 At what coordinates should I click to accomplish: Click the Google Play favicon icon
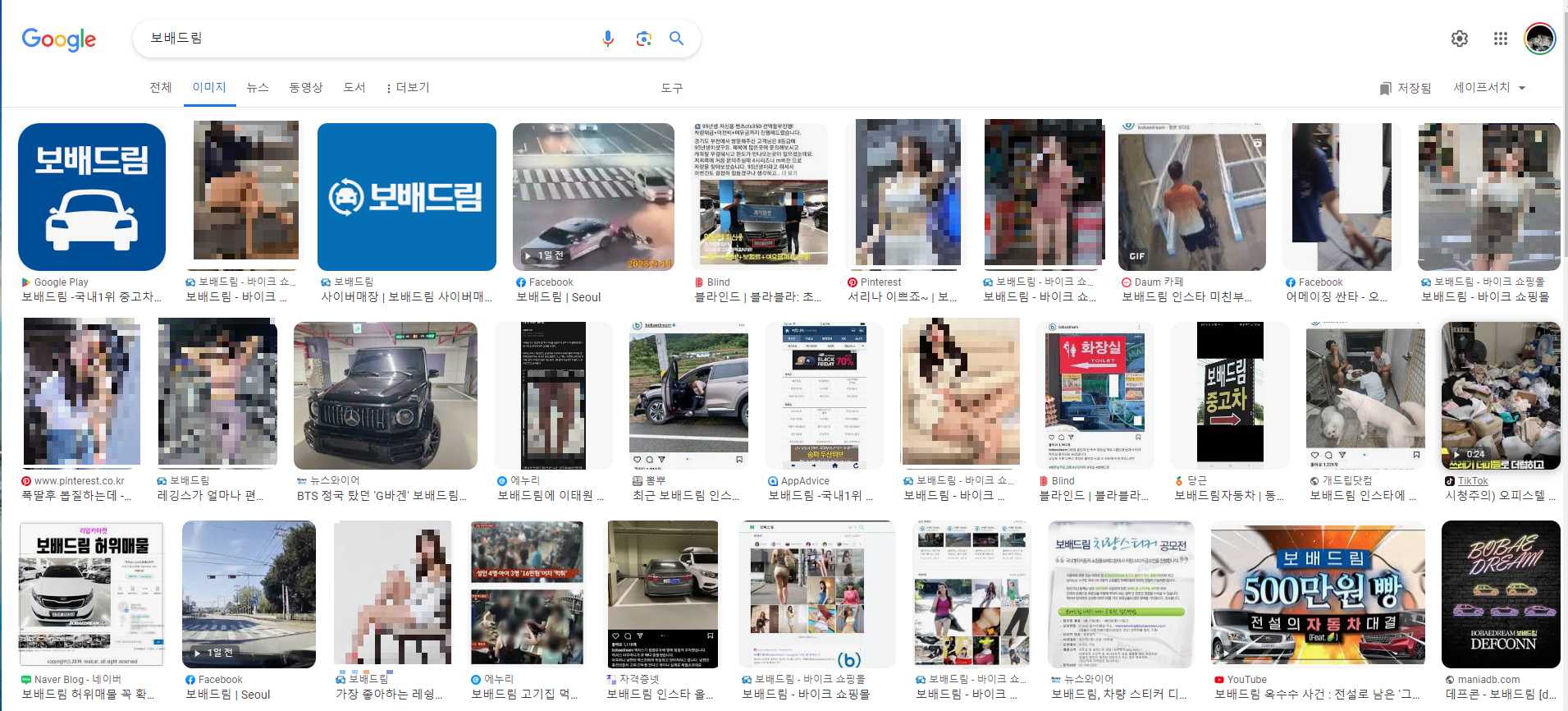(26, 282)
